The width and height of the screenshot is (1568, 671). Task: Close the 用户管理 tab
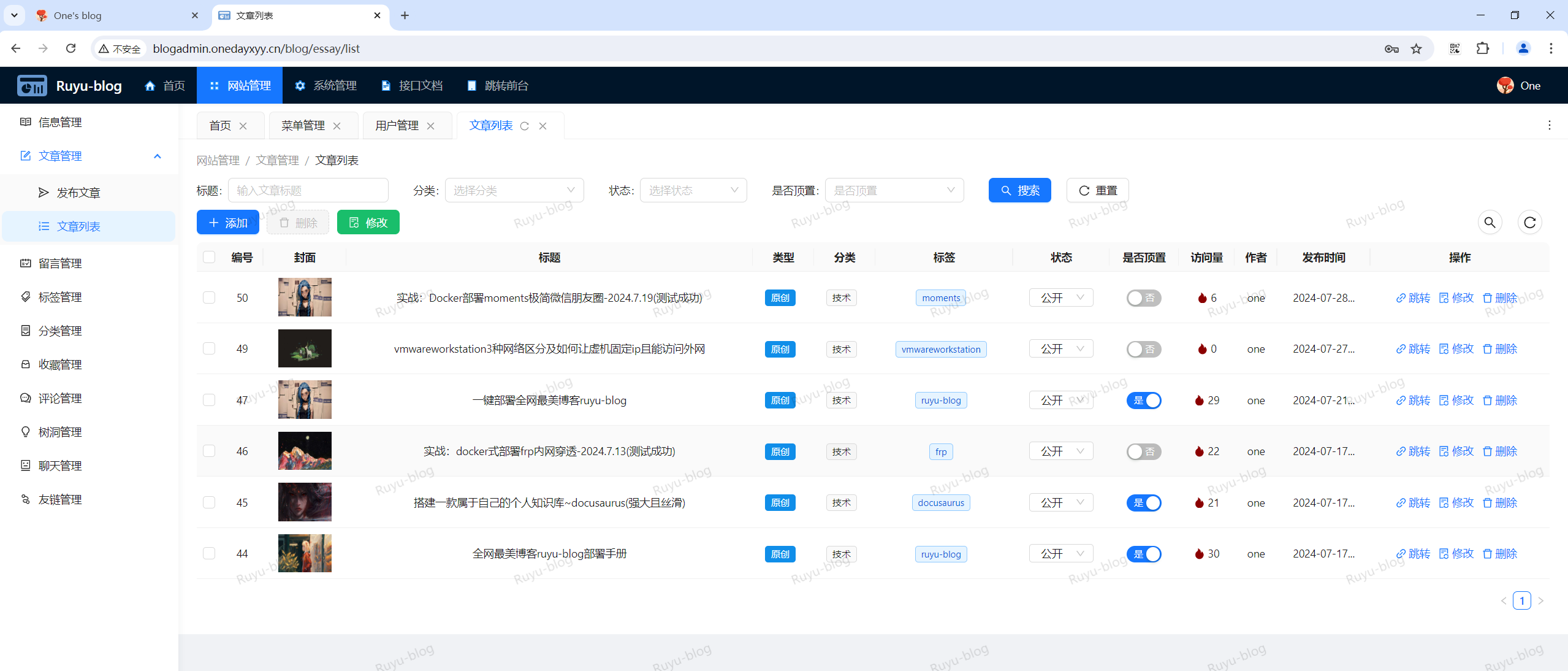click(x=430, y=126)
